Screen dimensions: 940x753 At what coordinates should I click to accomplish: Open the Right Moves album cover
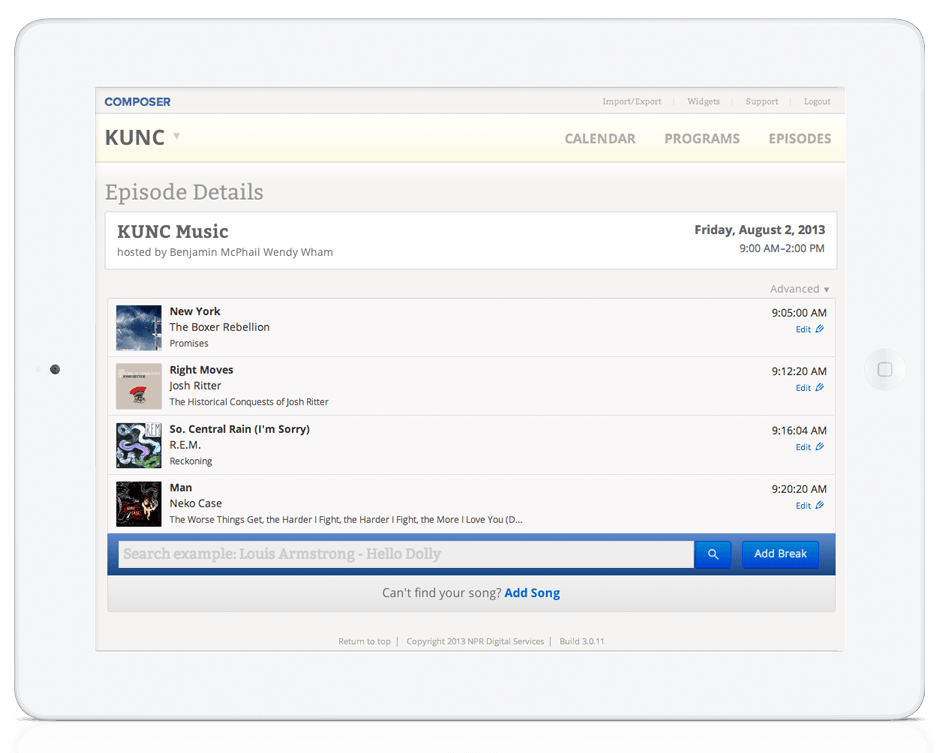pos(139,386)
